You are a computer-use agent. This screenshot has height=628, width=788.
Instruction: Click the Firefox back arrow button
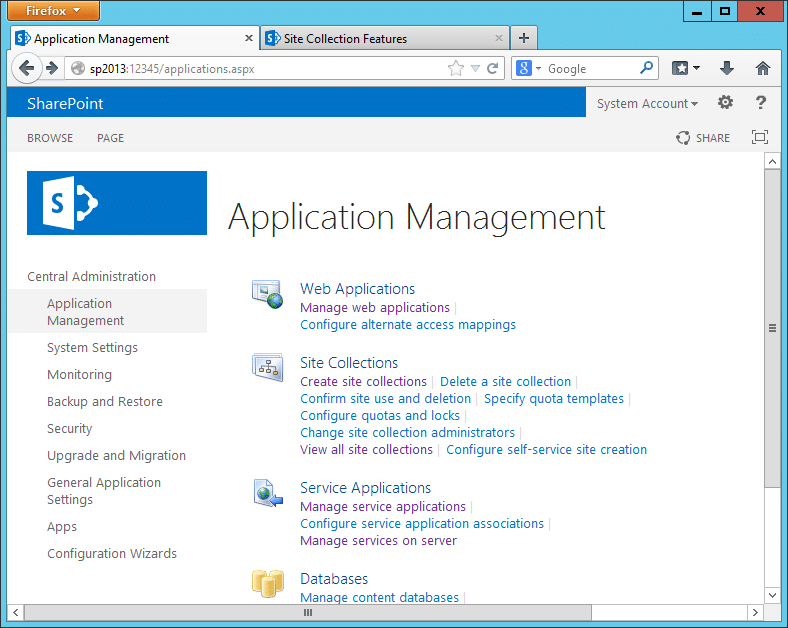[x=26, y=68]
